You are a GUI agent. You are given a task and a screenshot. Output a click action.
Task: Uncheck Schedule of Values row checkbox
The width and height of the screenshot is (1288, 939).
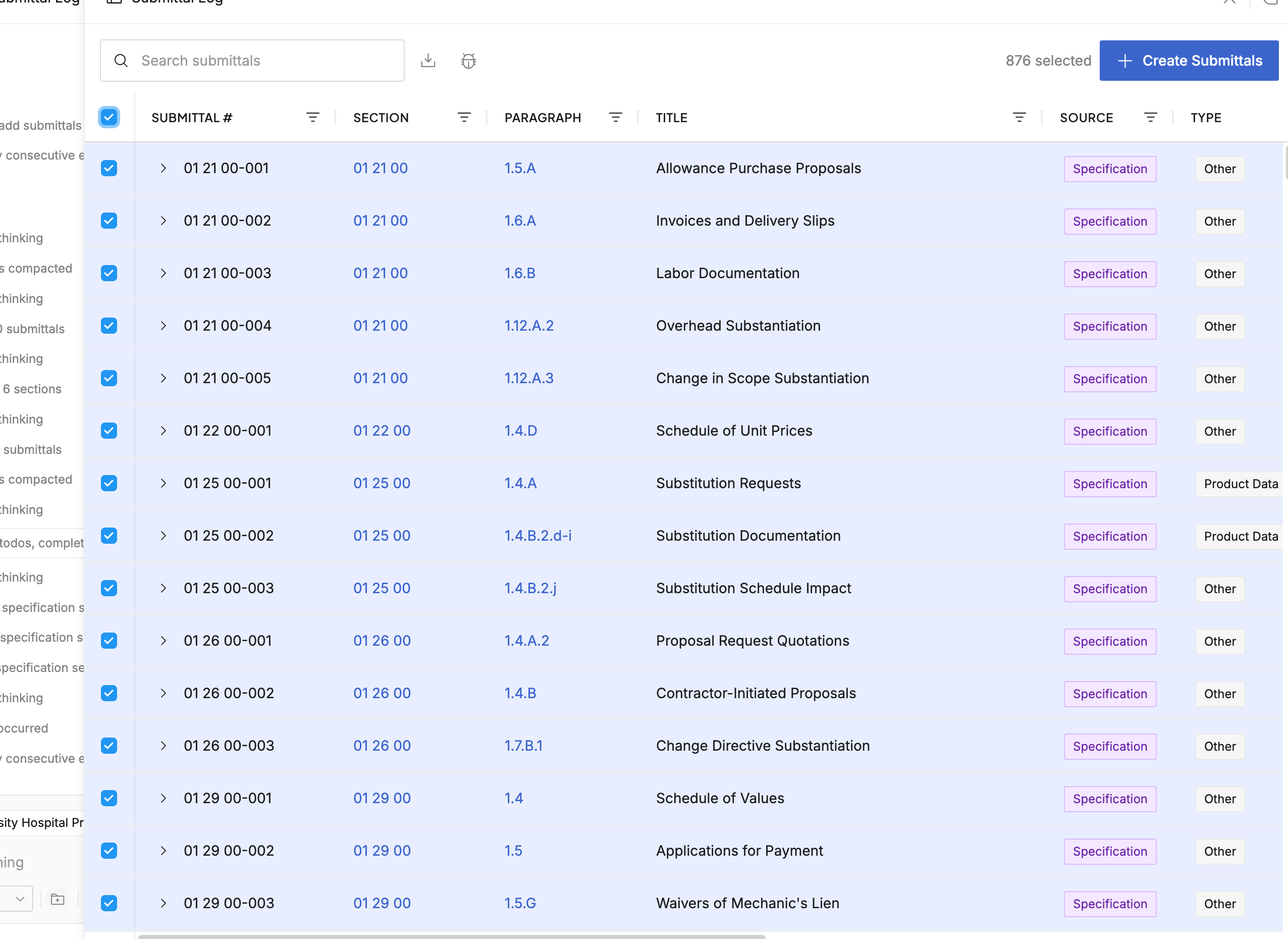[109, 798]
